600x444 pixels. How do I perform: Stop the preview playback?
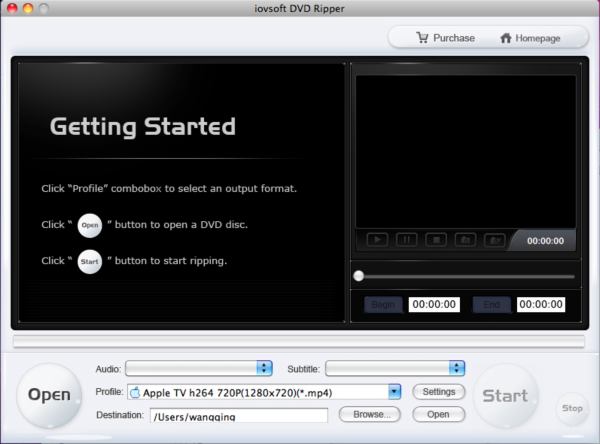click(x=435, y=240)
